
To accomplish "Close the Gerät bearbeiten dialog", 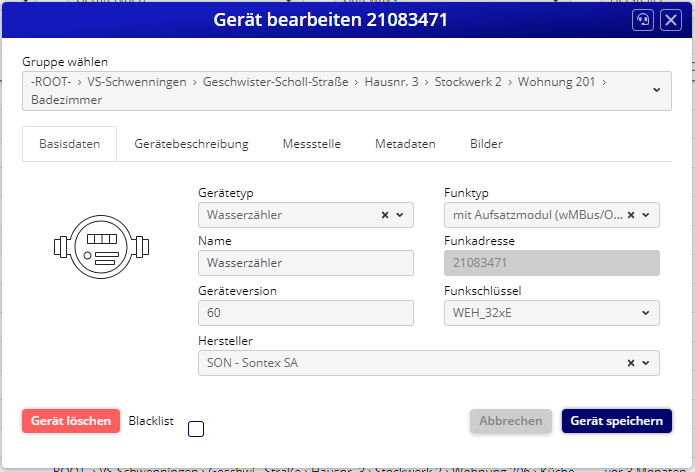I will coord(671,20).
